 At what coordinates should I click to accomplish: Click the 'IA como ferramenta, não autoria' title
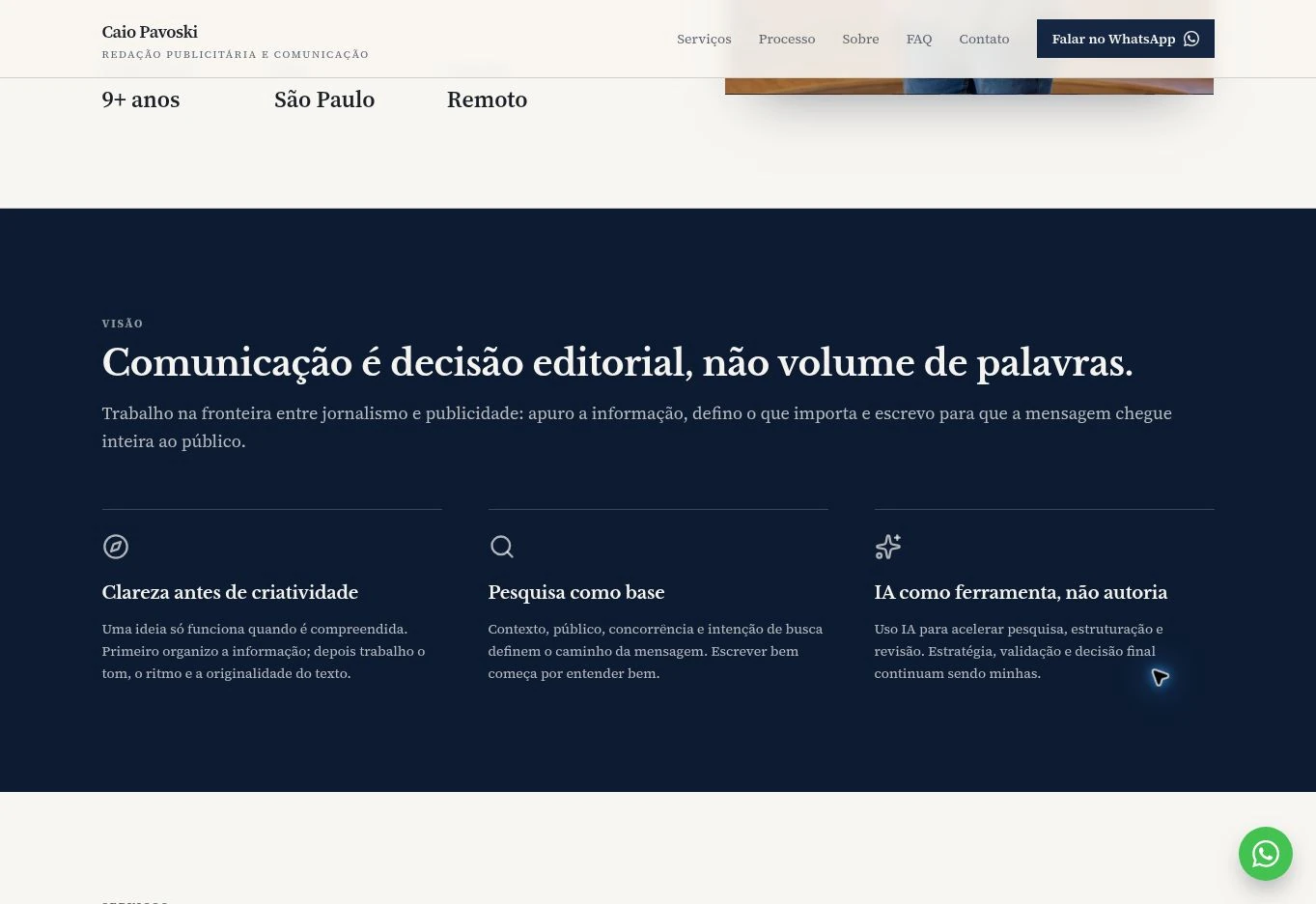tap(1021, 592)
